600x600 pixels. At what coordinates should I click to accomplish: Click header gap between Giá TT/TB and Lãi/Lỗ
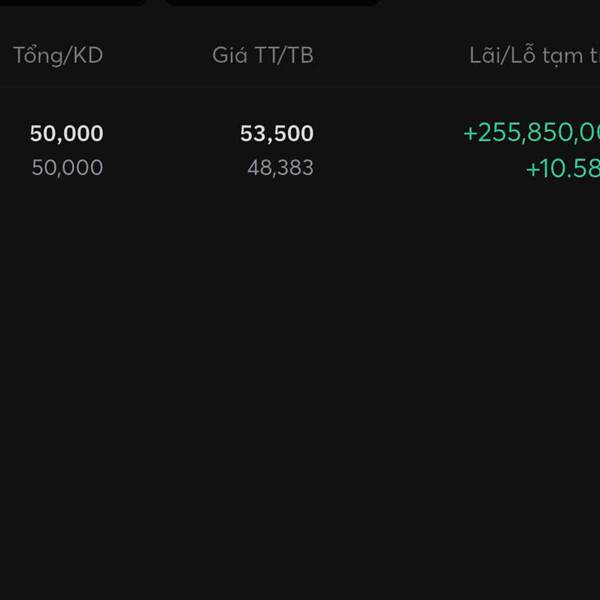[x=390, y=55]
